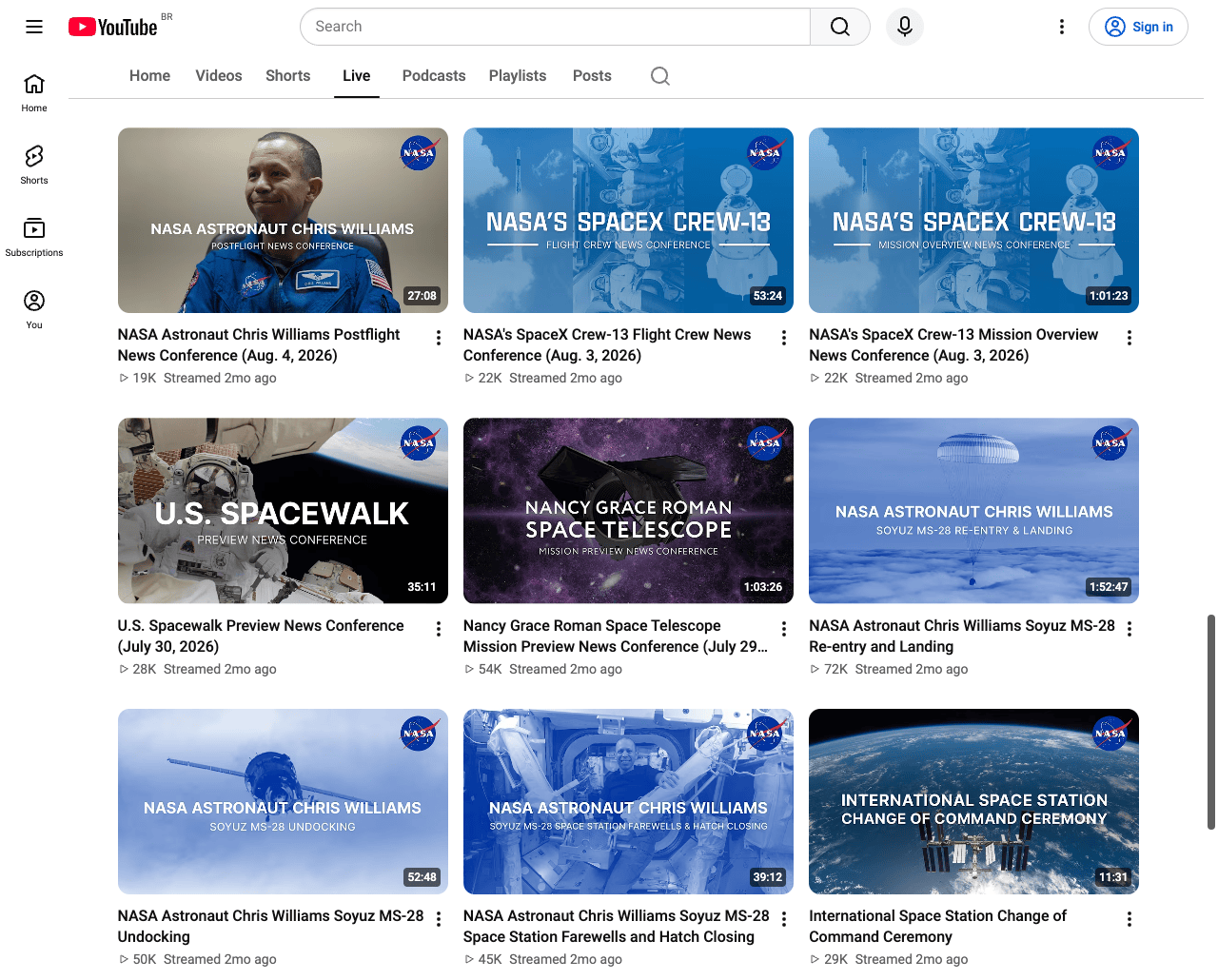Click the page vertical scrollbar
This screenshot has height=980, width=1218.
coord(1210,721)
